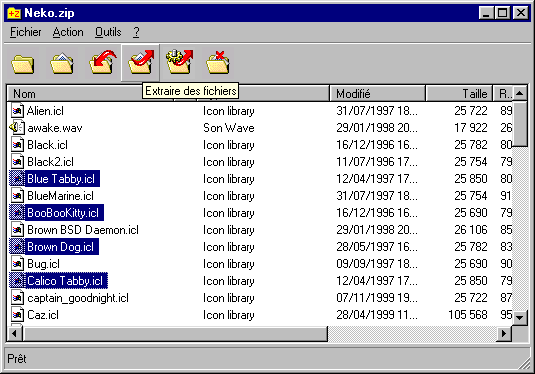This screenshot has width=535, height=374.
Task: Click the add files toolbar icon
Action: tap(102, 62)
